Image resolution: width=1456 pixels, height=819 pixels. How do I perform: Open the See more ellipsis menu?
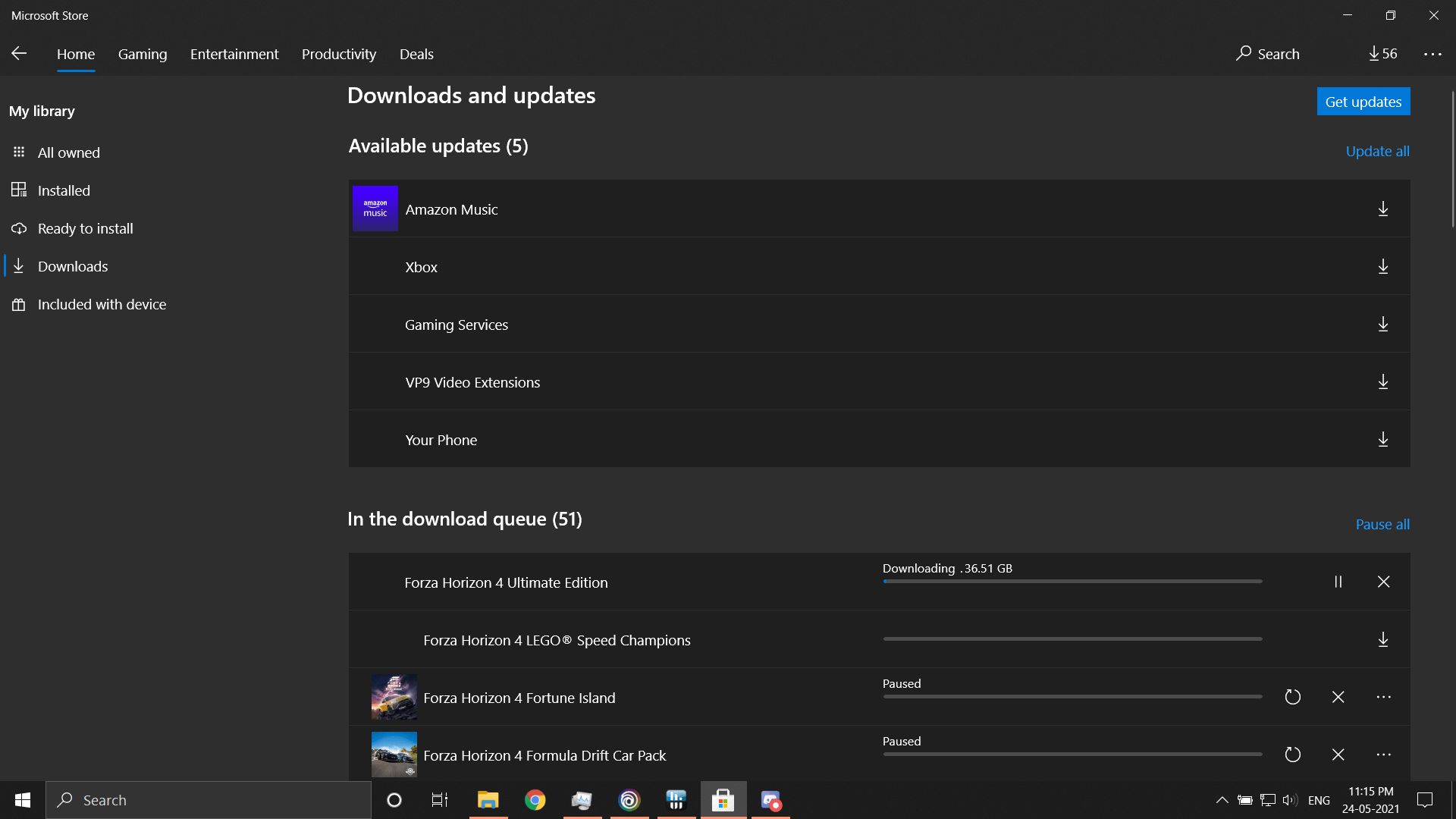click(x=1432, y=54)
